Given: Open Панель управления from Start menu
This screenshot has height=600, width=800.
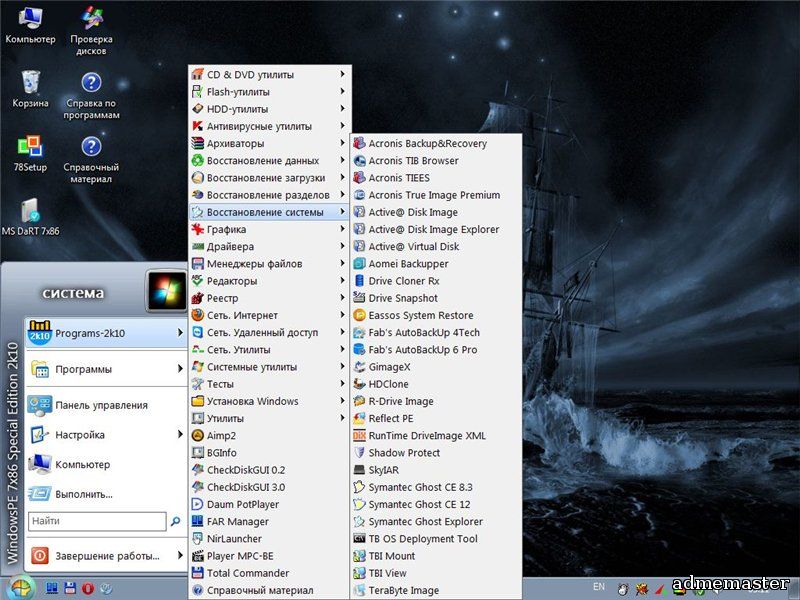Looking at the screenshot, I should pos(106,405).
